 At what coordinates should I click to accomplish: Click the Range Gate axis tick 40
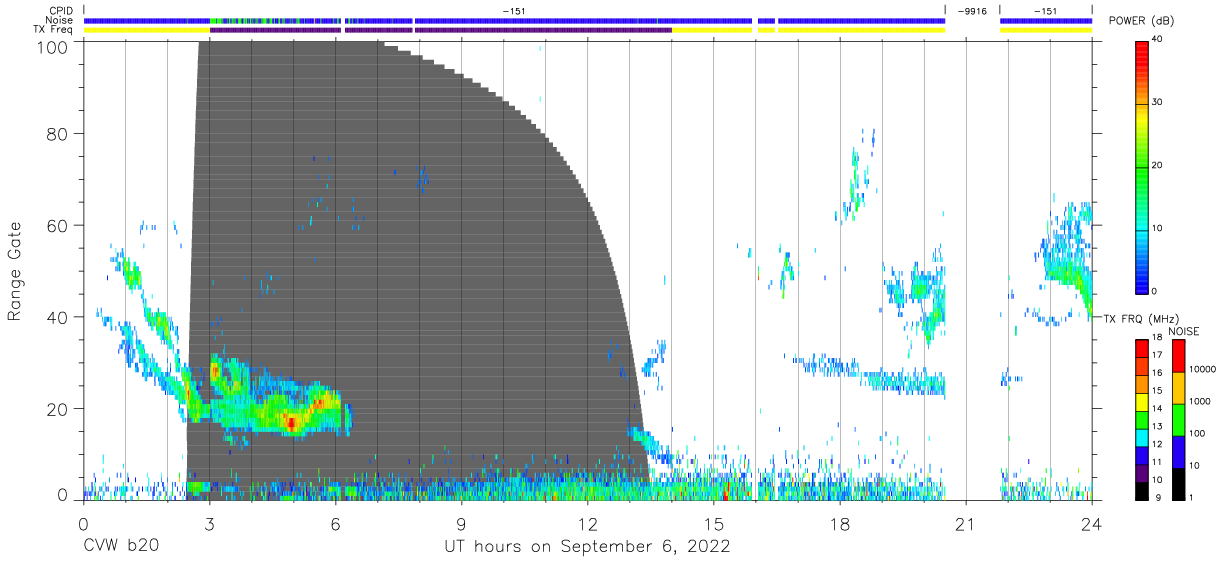(x=59, y=318)
